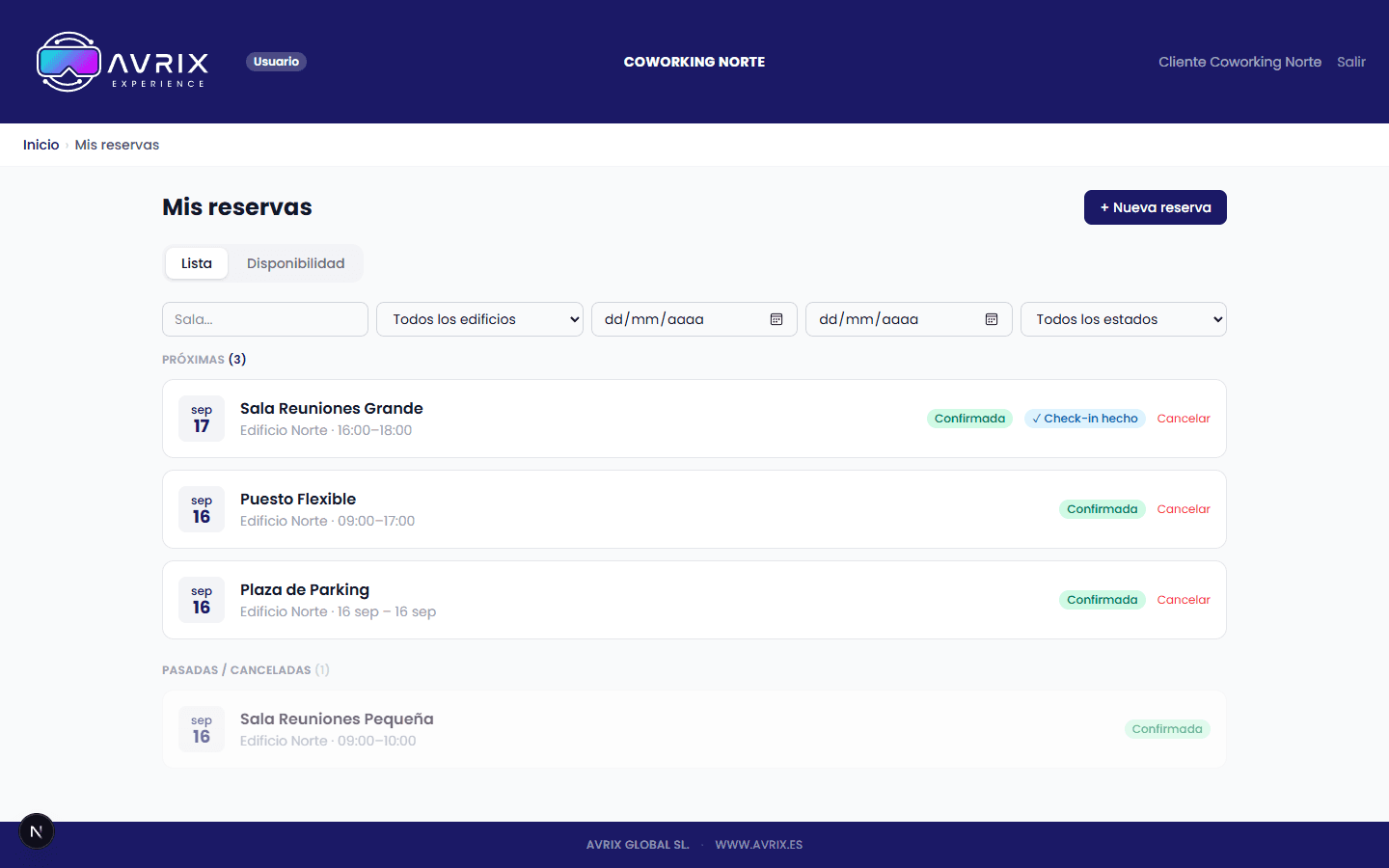Open the second date filter calendar picker
The height and width of the screenshot is (868, 1389).
point(991,319)
